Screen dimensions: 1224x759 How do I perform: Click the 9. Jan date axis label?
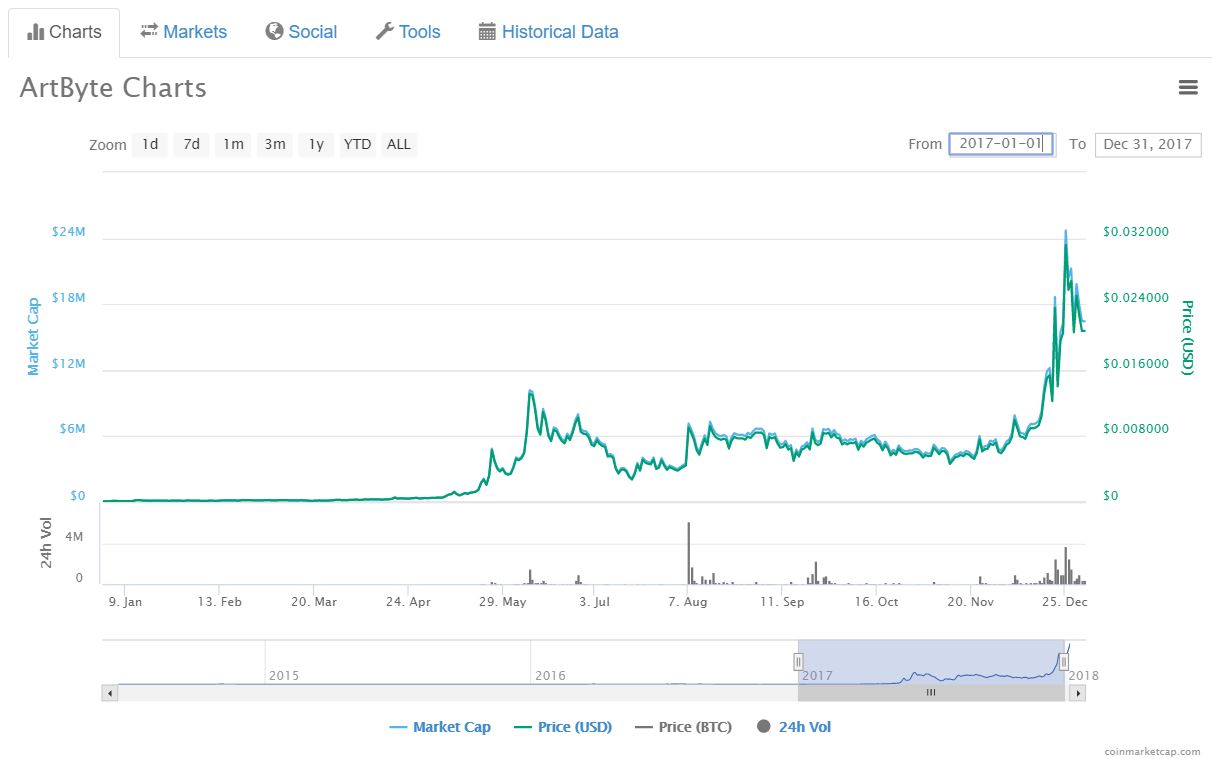(125, 602)
